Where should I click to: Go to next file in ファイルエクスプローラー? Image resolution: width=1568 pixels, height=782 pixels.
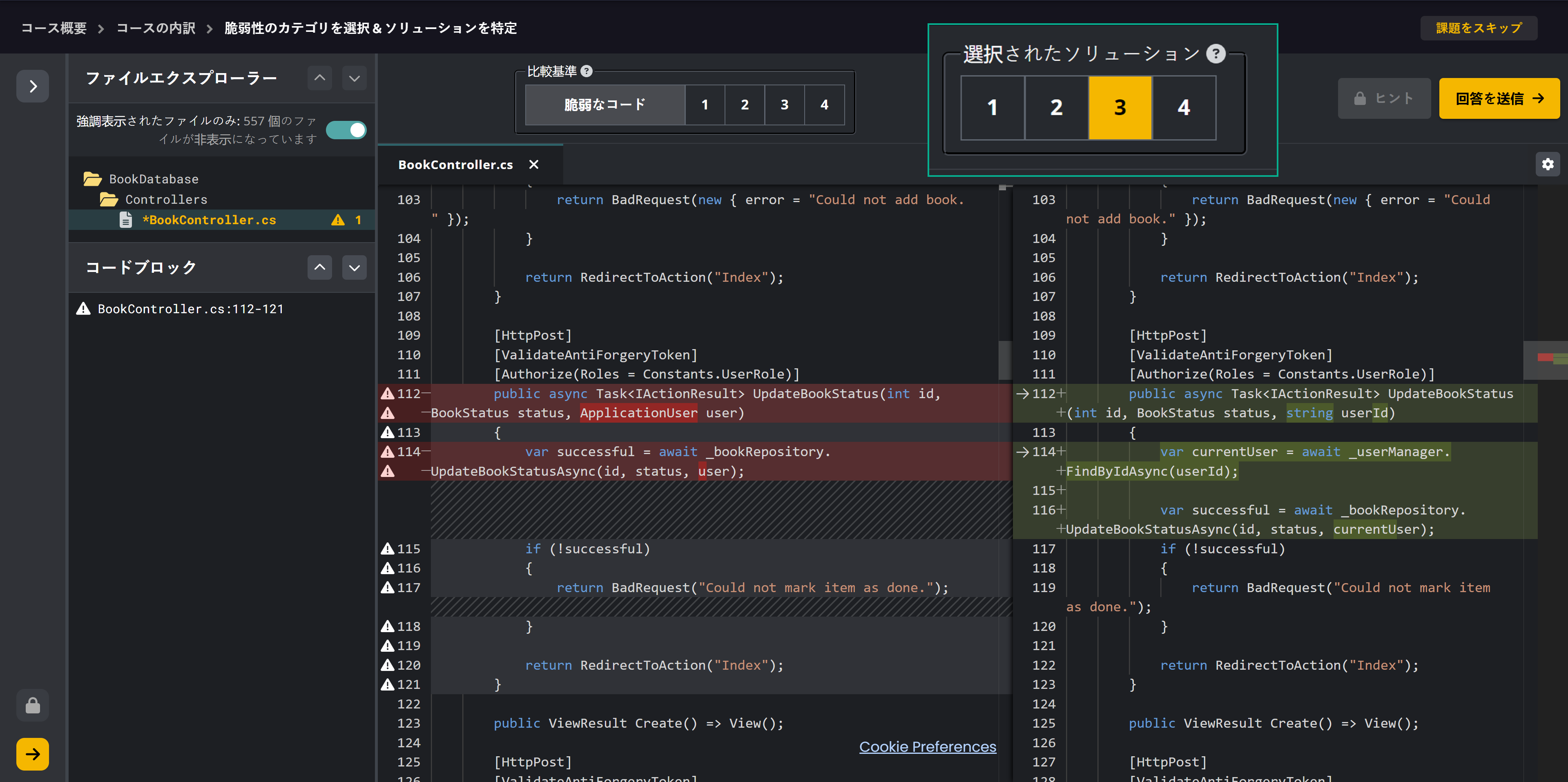pos(354,78)
